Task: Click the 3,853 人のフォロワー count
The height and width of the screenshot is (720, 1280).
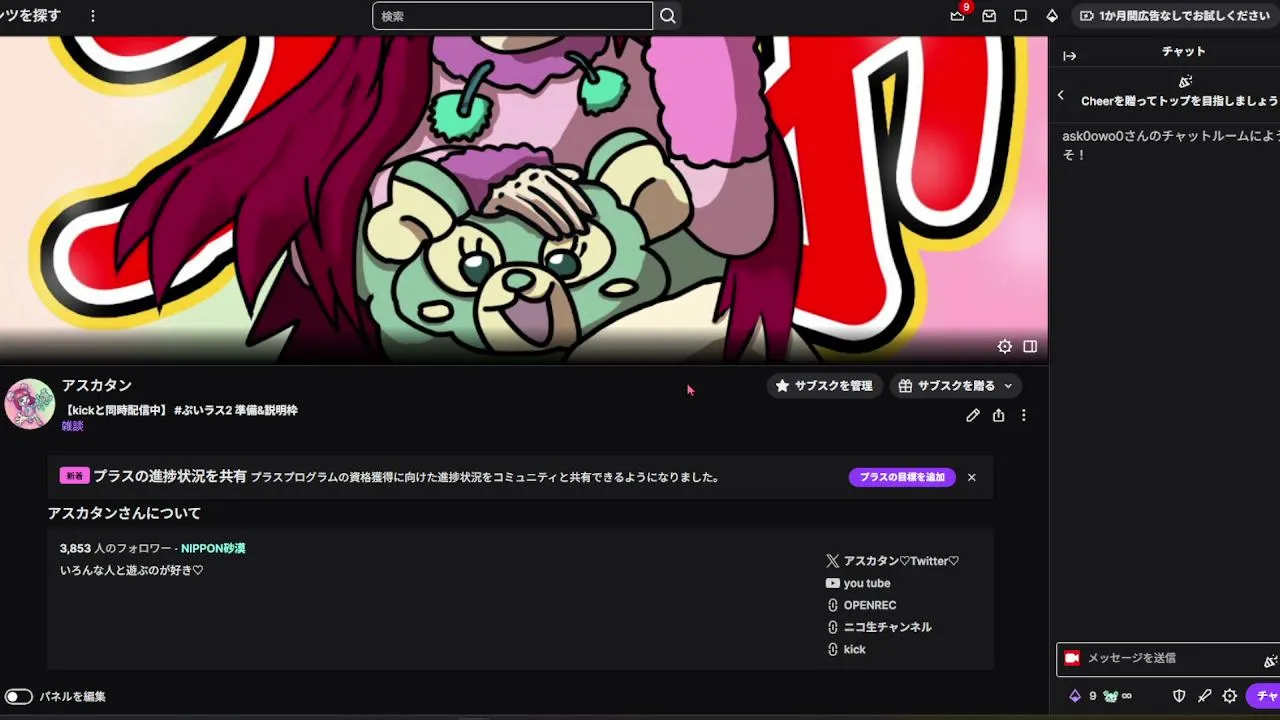Action: pyautogui.click(x=116, y=548)
